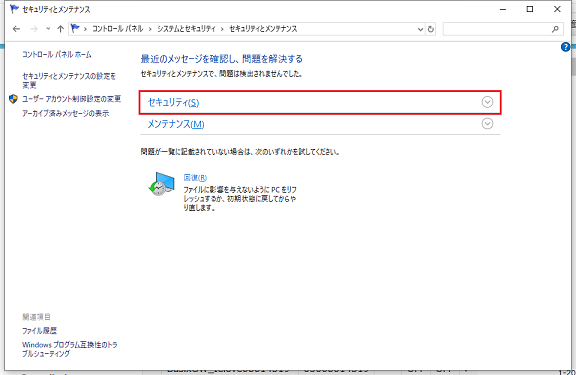Click the window title flag icon
Screen dimensions: 576x375
click(x=14, y=9)
